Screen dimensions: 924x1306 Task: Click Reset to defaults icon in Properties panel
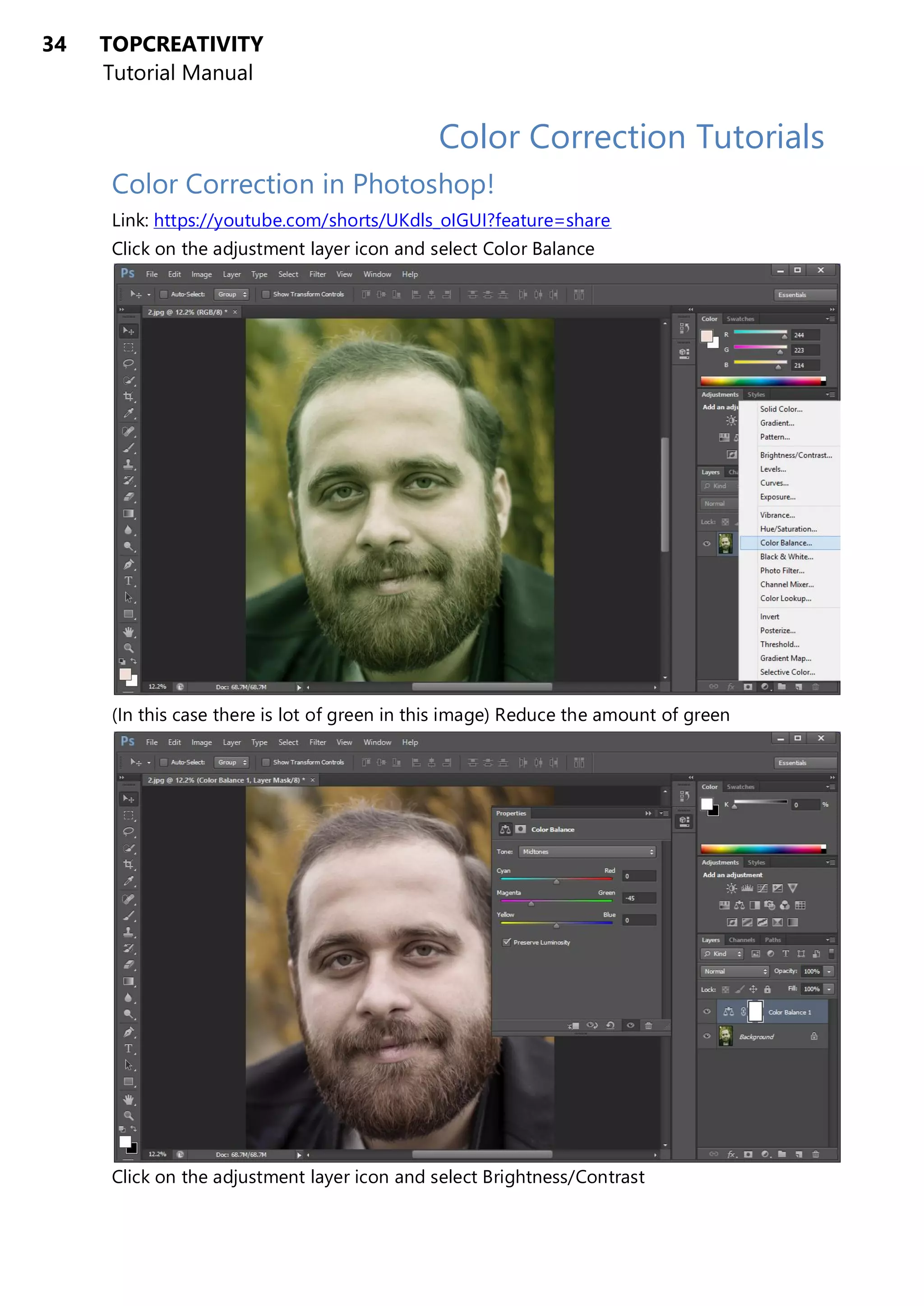coord(610,1025)
